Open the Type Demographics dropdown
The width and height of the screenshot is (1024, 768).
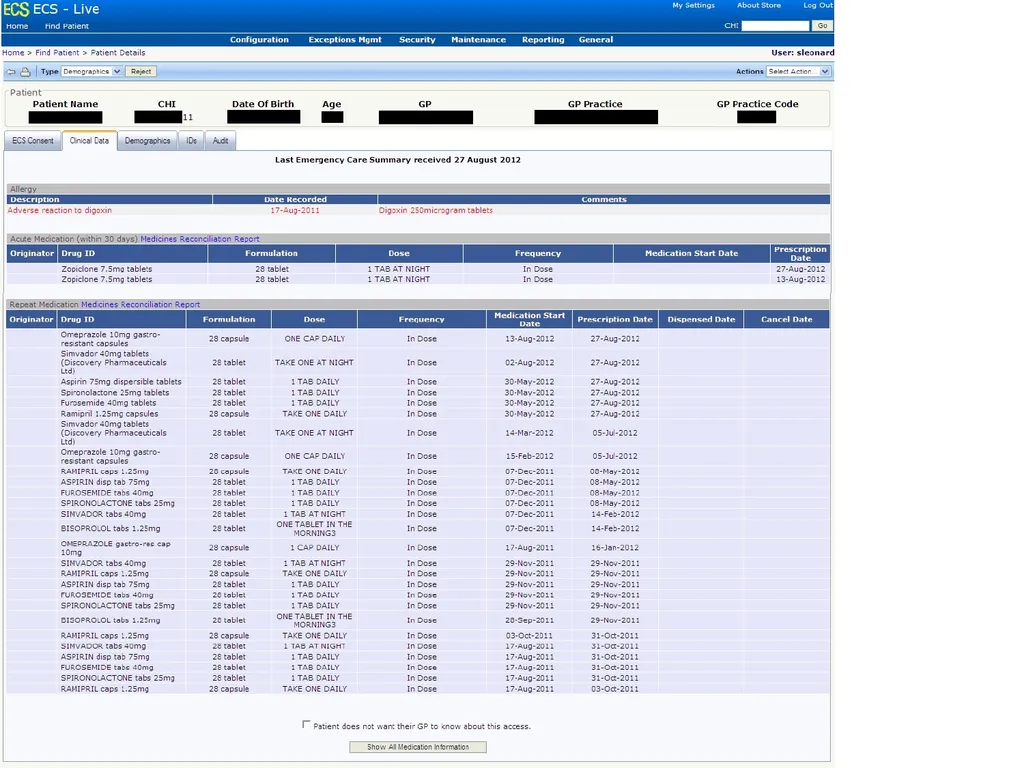[x=91, y=71]
